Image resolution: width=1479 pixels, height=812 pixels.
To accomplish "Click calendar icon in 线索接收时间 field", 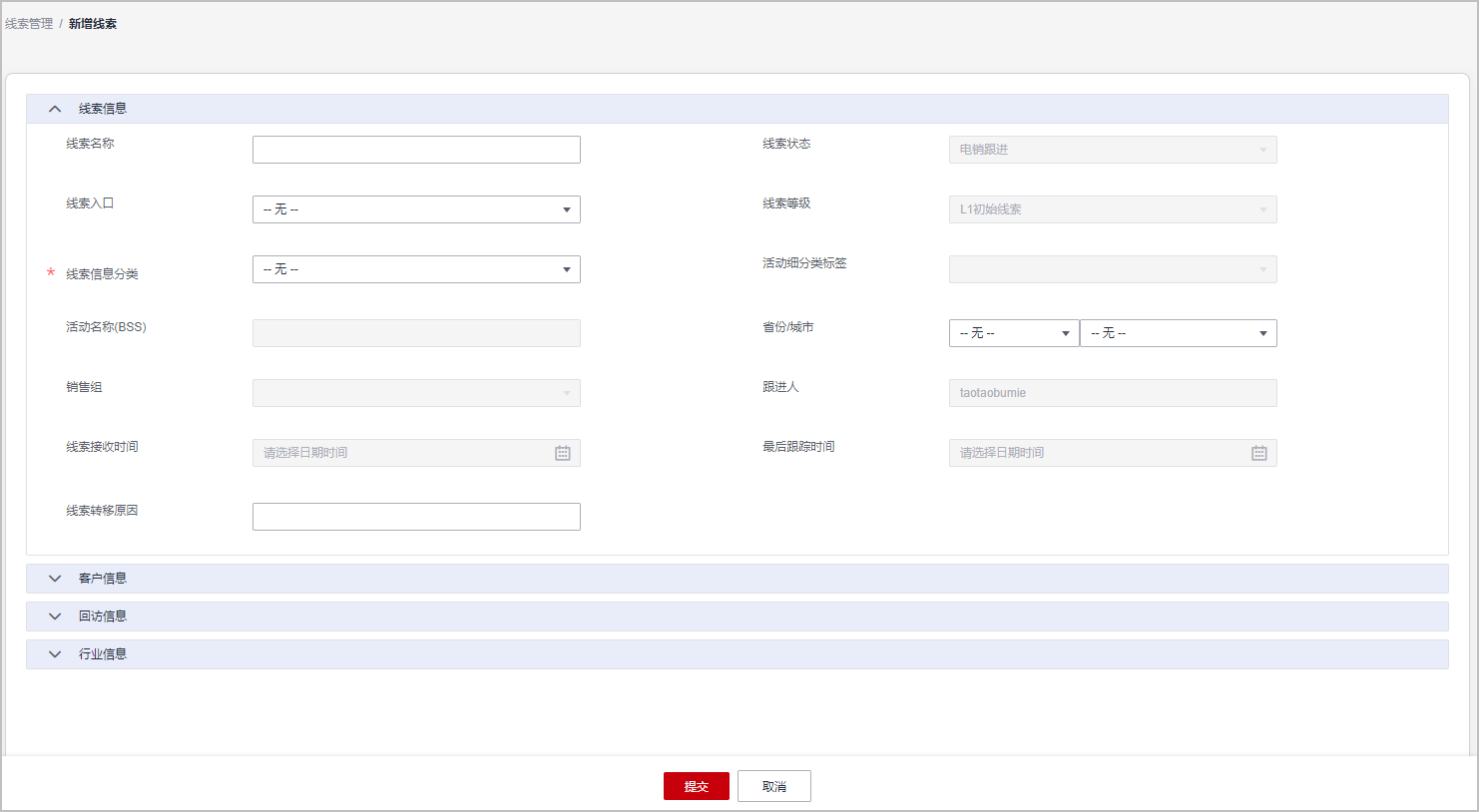I will 563,453.
